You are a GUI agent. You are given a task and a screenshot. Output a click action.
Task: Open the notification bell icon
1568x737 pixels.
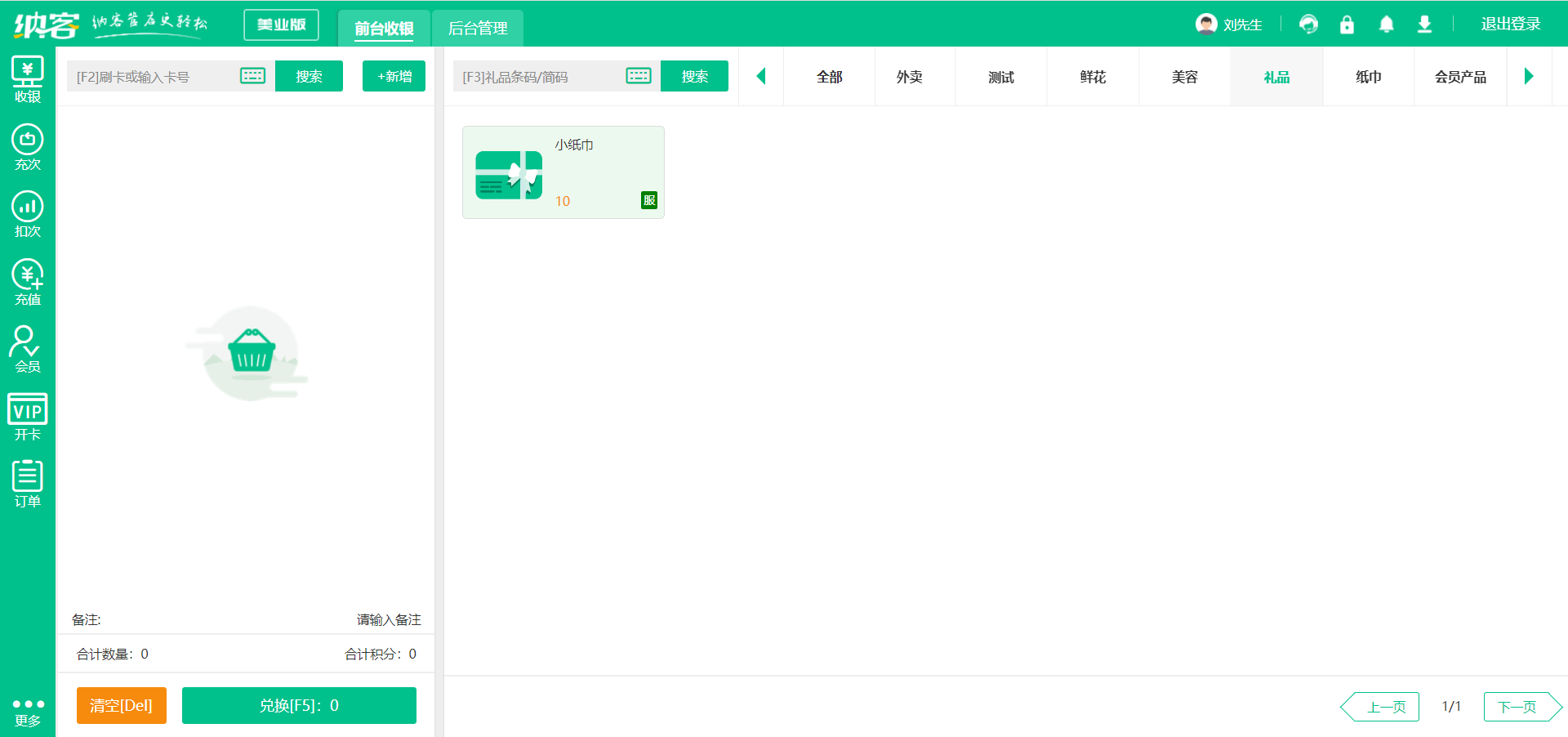[1386, 25]
